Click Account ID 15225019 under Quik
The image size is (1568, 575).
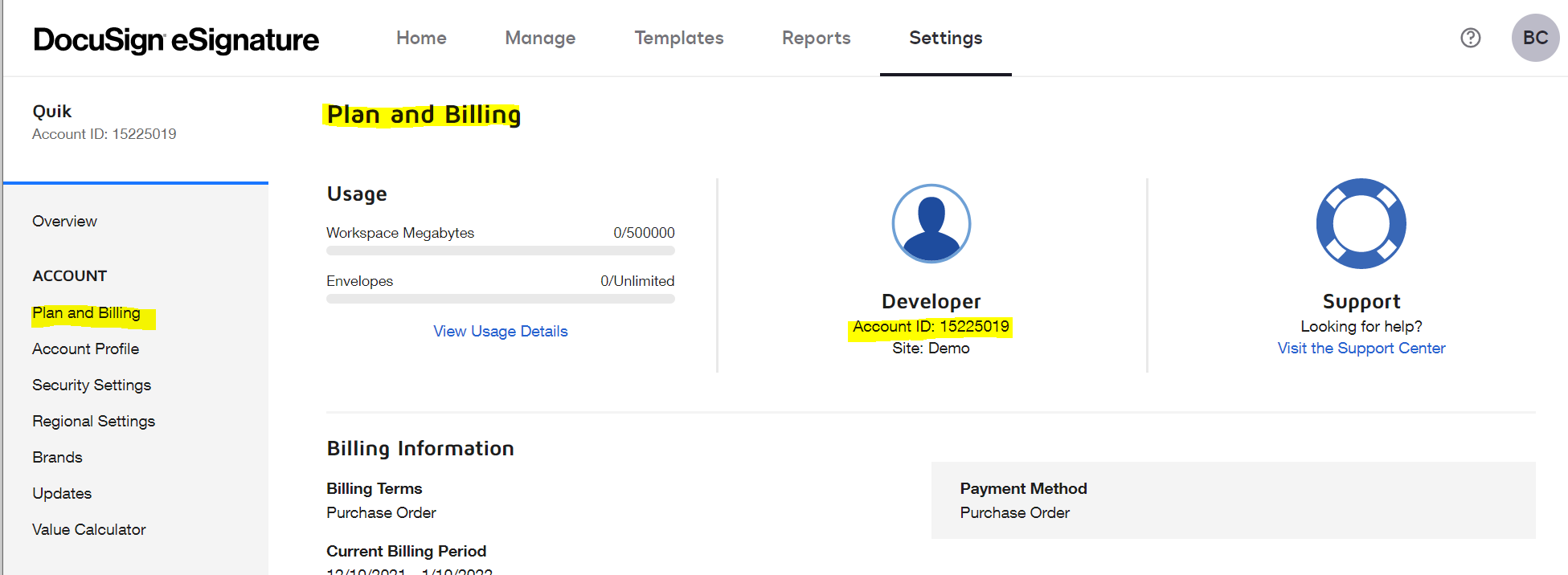(104, 134)
